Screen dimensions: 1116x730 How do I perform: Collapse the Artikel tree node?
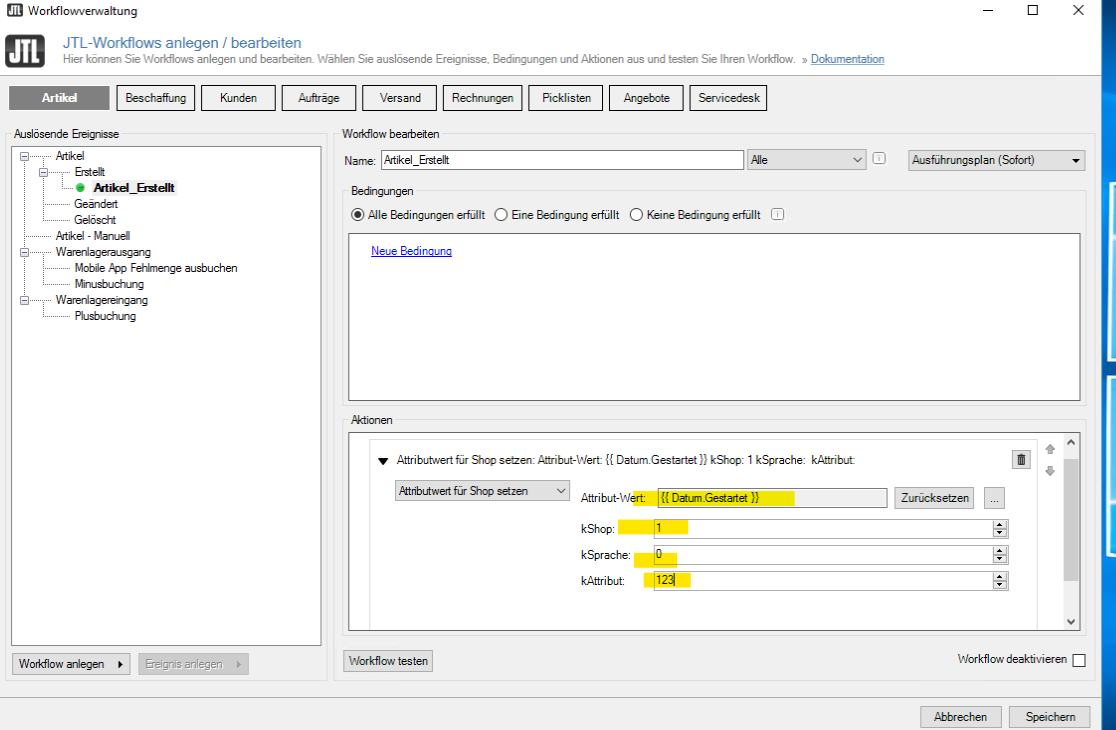point(24,156)
